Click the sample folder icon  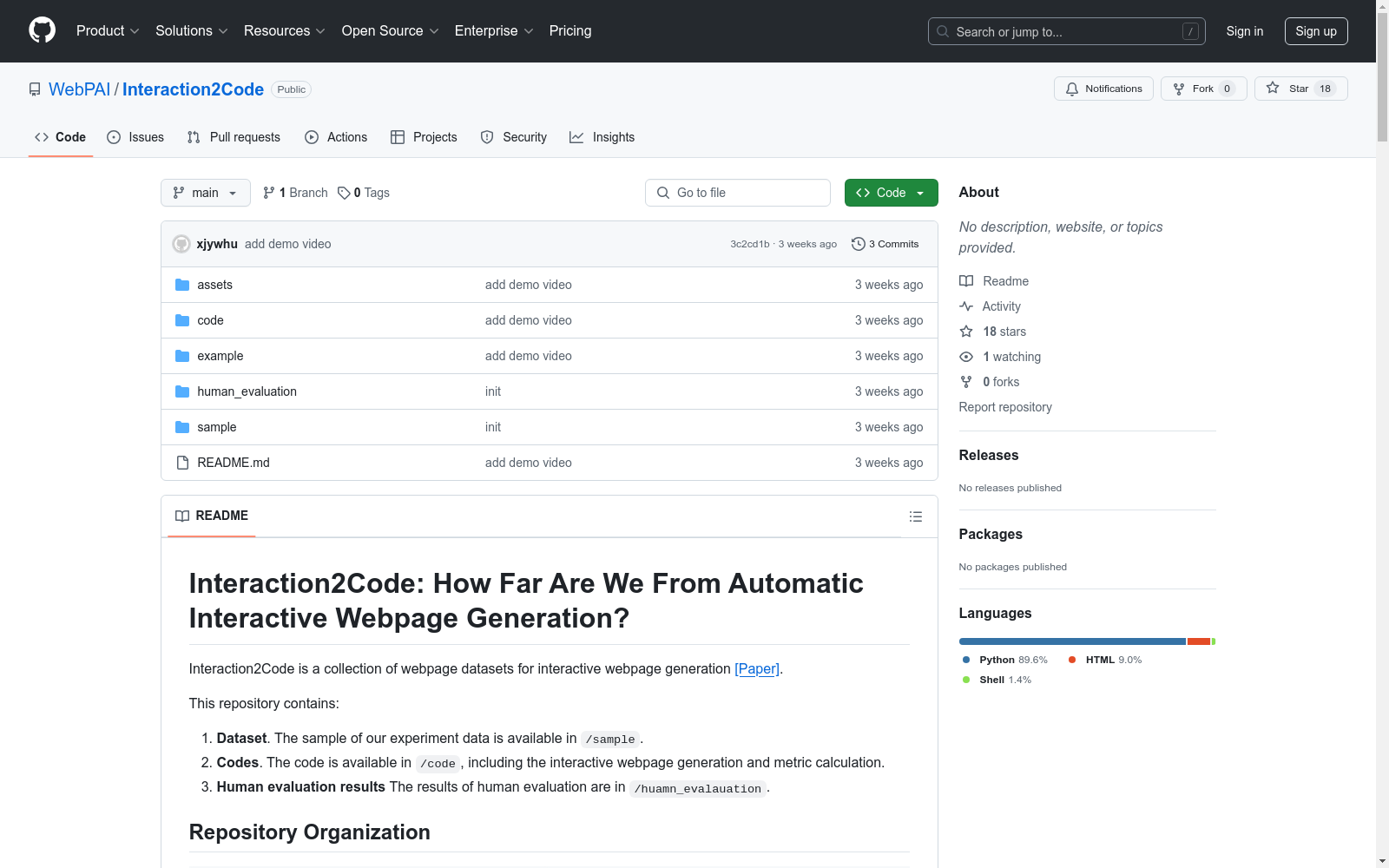click(x=182, y=427)
